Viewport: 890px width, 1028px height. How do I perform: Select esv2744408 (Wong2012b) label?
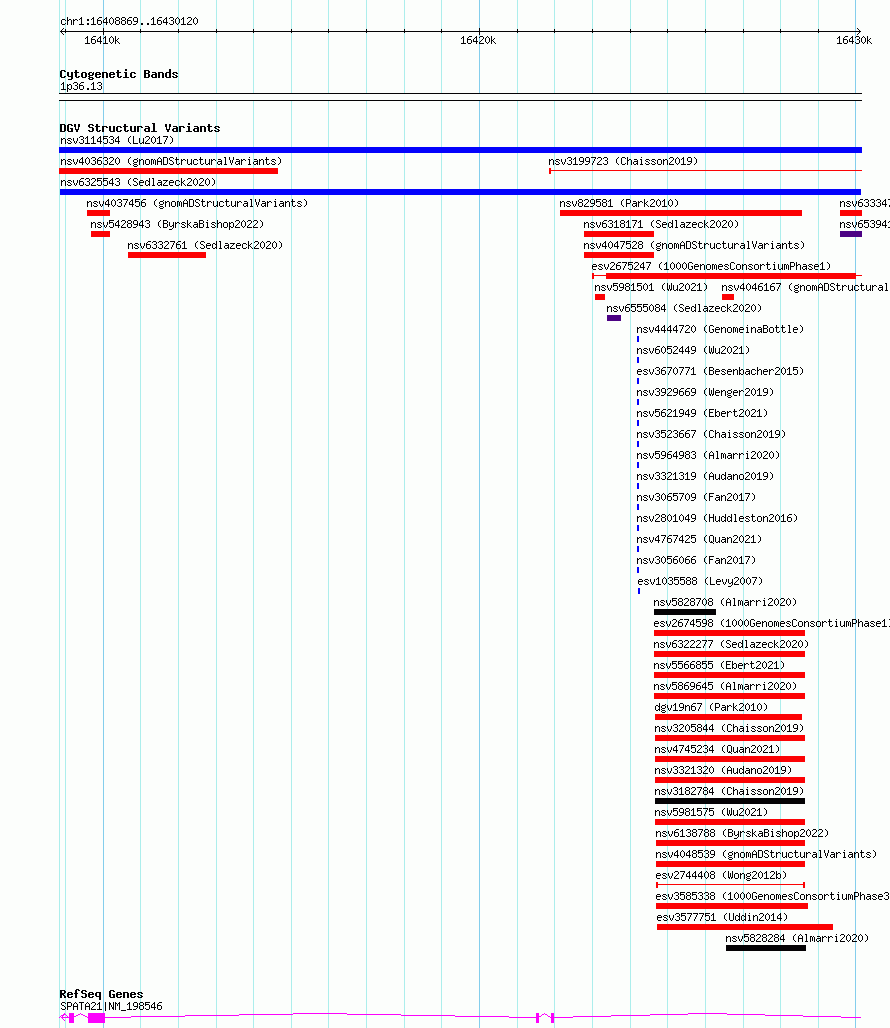point(721,875)
